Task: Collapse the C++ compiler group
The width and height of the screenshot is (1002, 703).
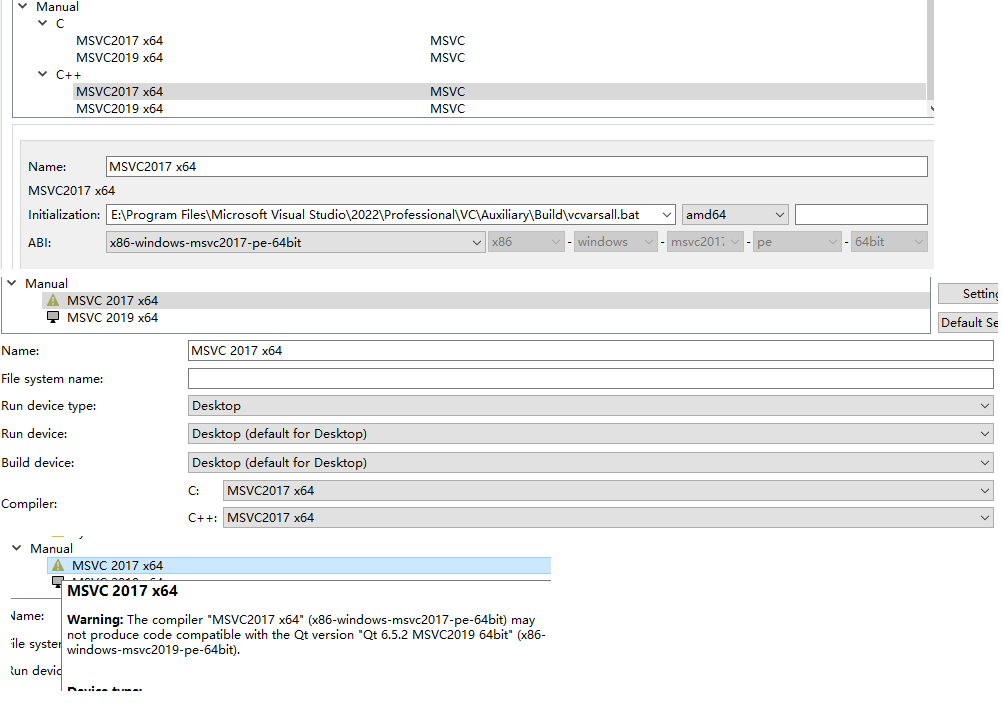Action: (43, 74)
